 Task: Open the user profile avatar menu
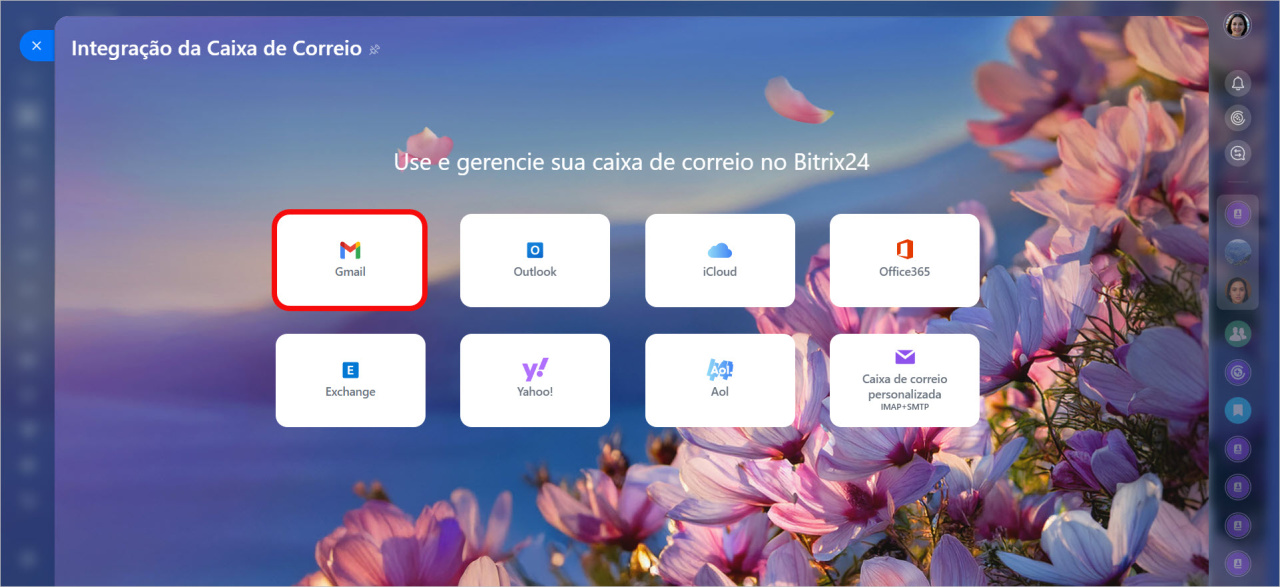(1238, 25)
